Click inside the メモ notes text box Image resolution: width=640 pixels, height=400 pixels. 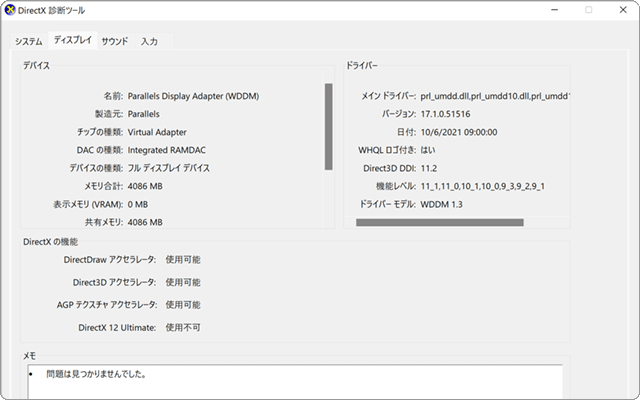pyautogui.click(x=295, y=382)
